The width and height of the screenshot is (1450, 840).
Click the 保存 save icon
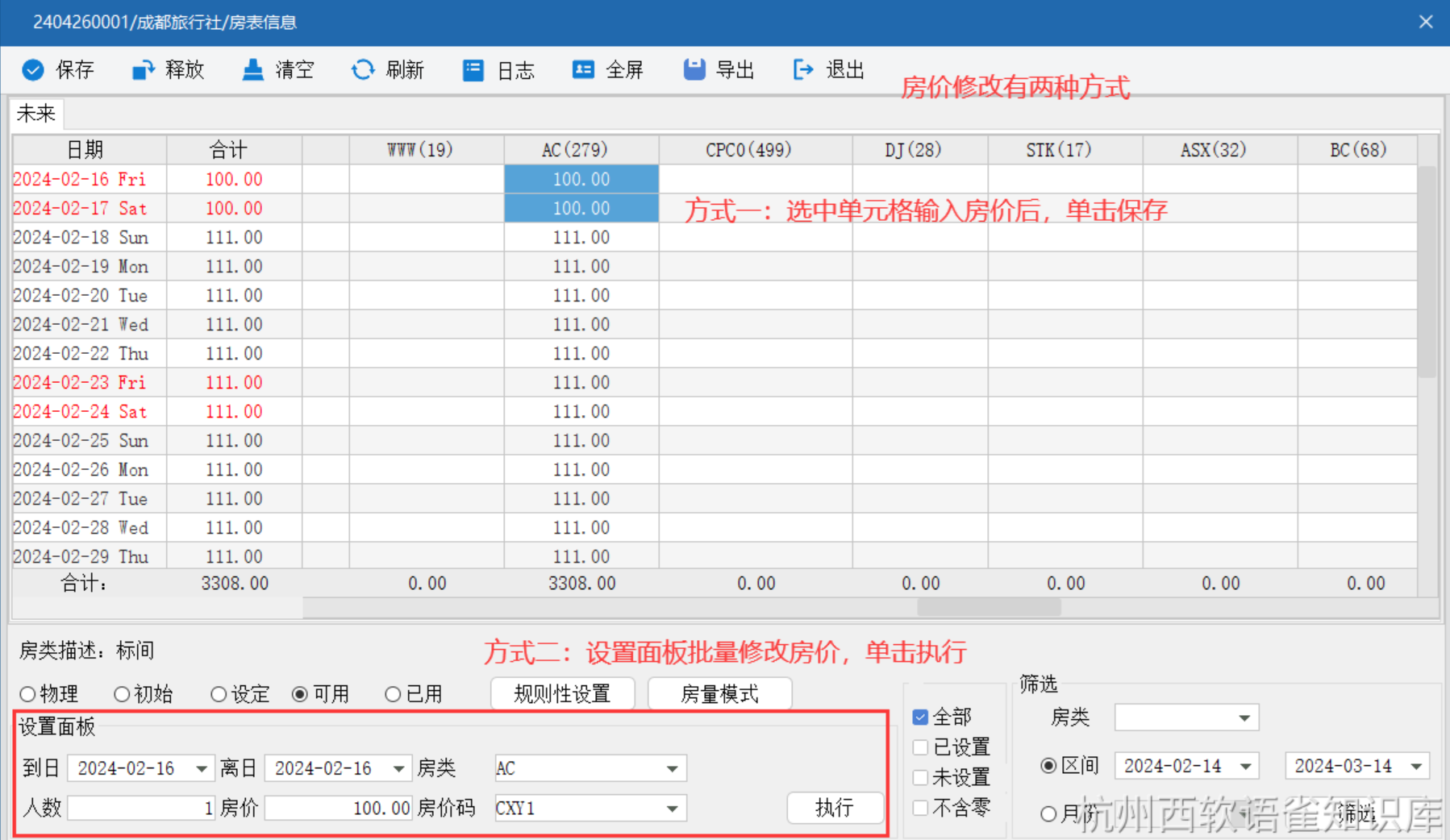(x=33, y=70)
